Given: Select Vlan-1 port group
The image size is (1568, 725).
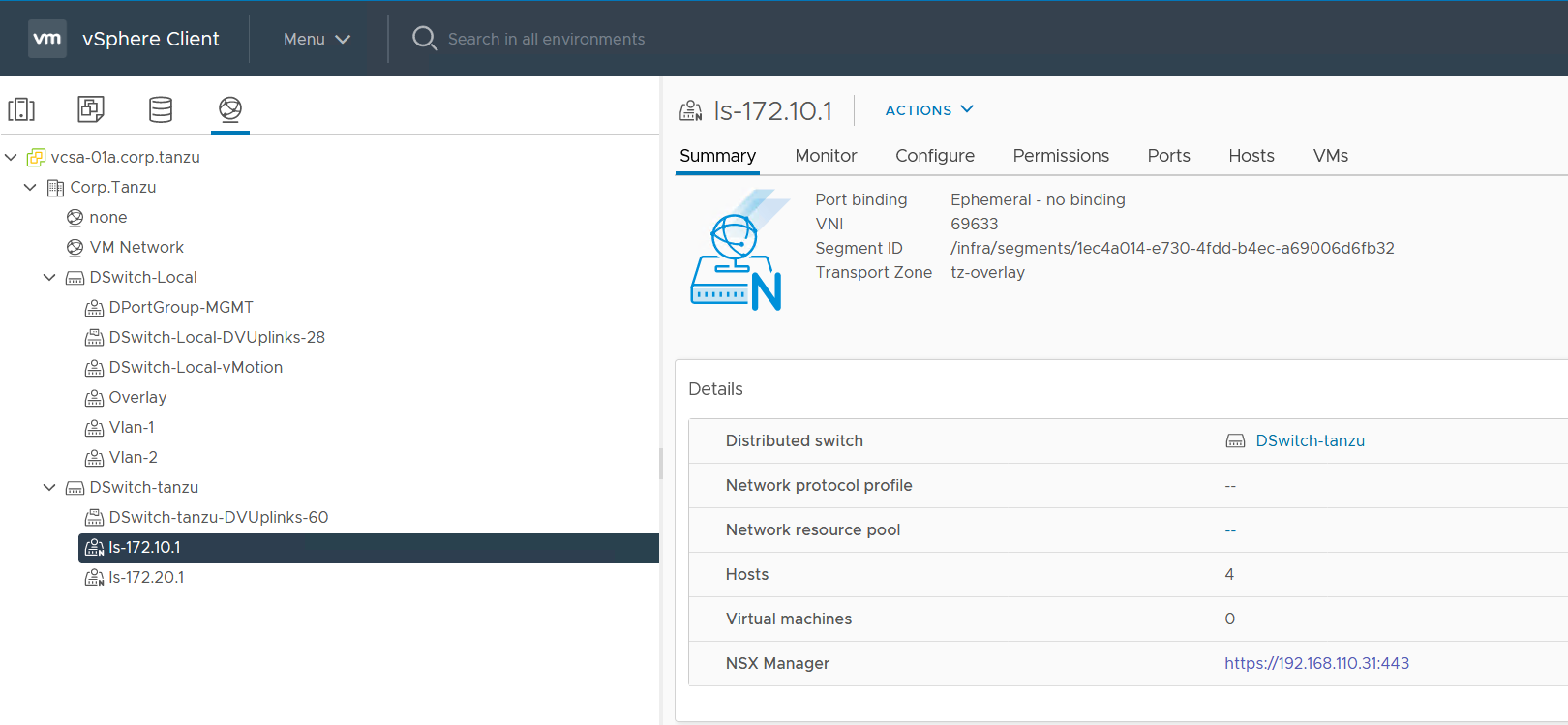Looking at the screenshot, I should click(132, 427).
